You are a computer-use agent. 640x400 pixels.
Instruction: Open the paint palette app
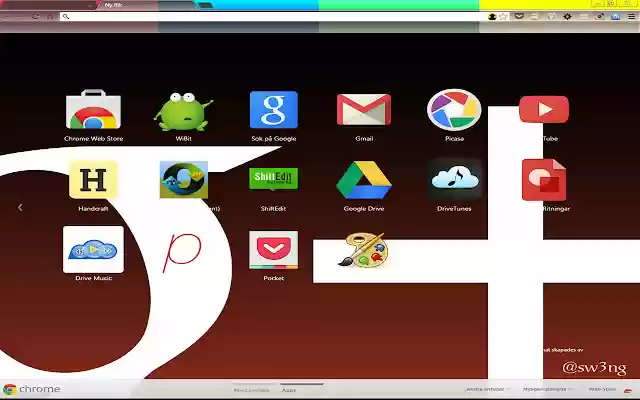[x=364, y=249]
